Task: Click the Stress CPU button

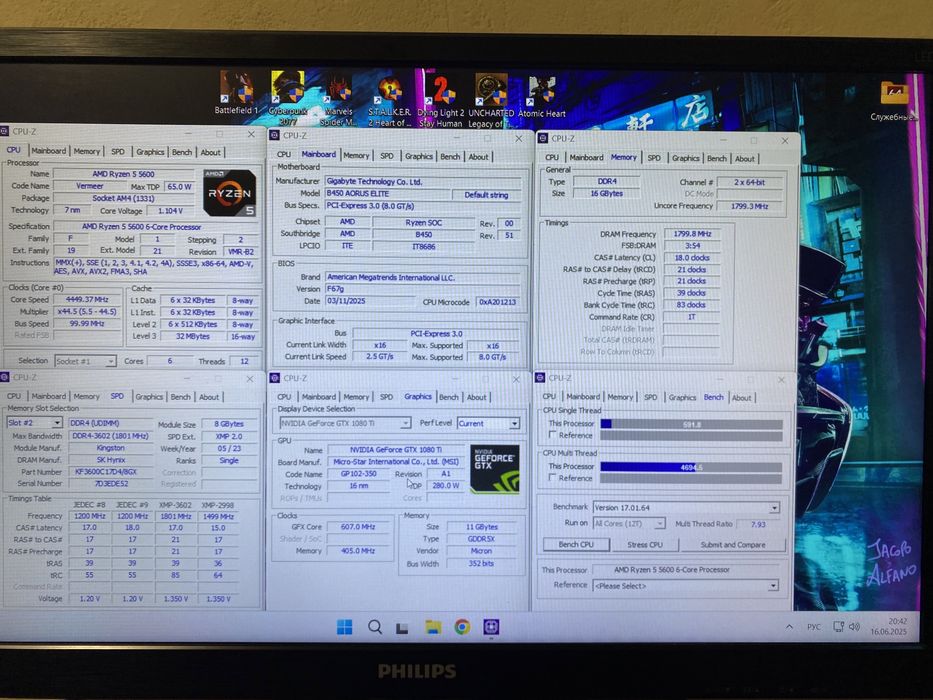Action: coord(645,545)
